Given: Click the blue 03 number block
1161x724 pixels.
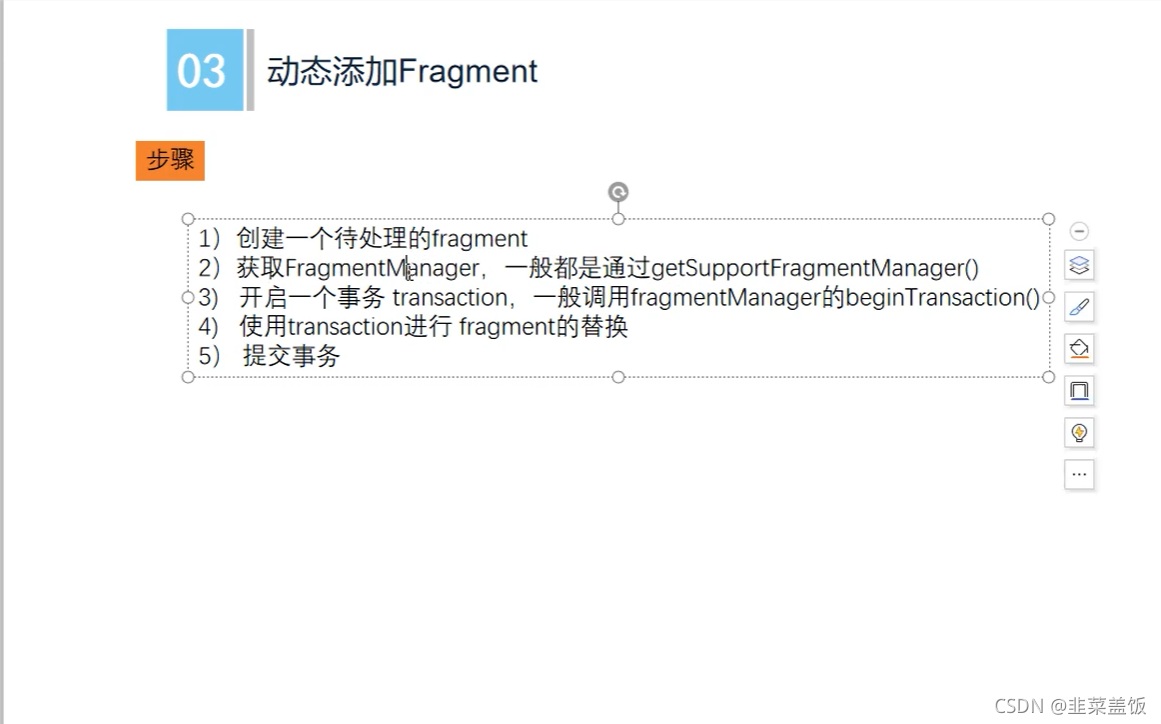Looking at the screenshot, I should 205,70.
